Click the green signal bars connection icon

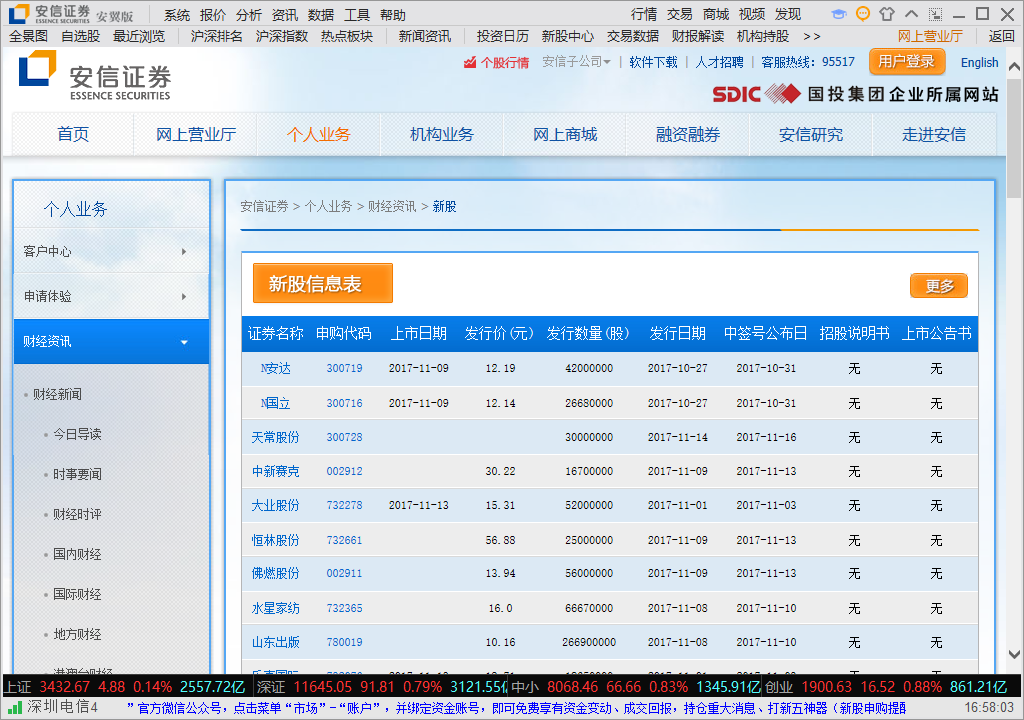(x=14, y=707)
